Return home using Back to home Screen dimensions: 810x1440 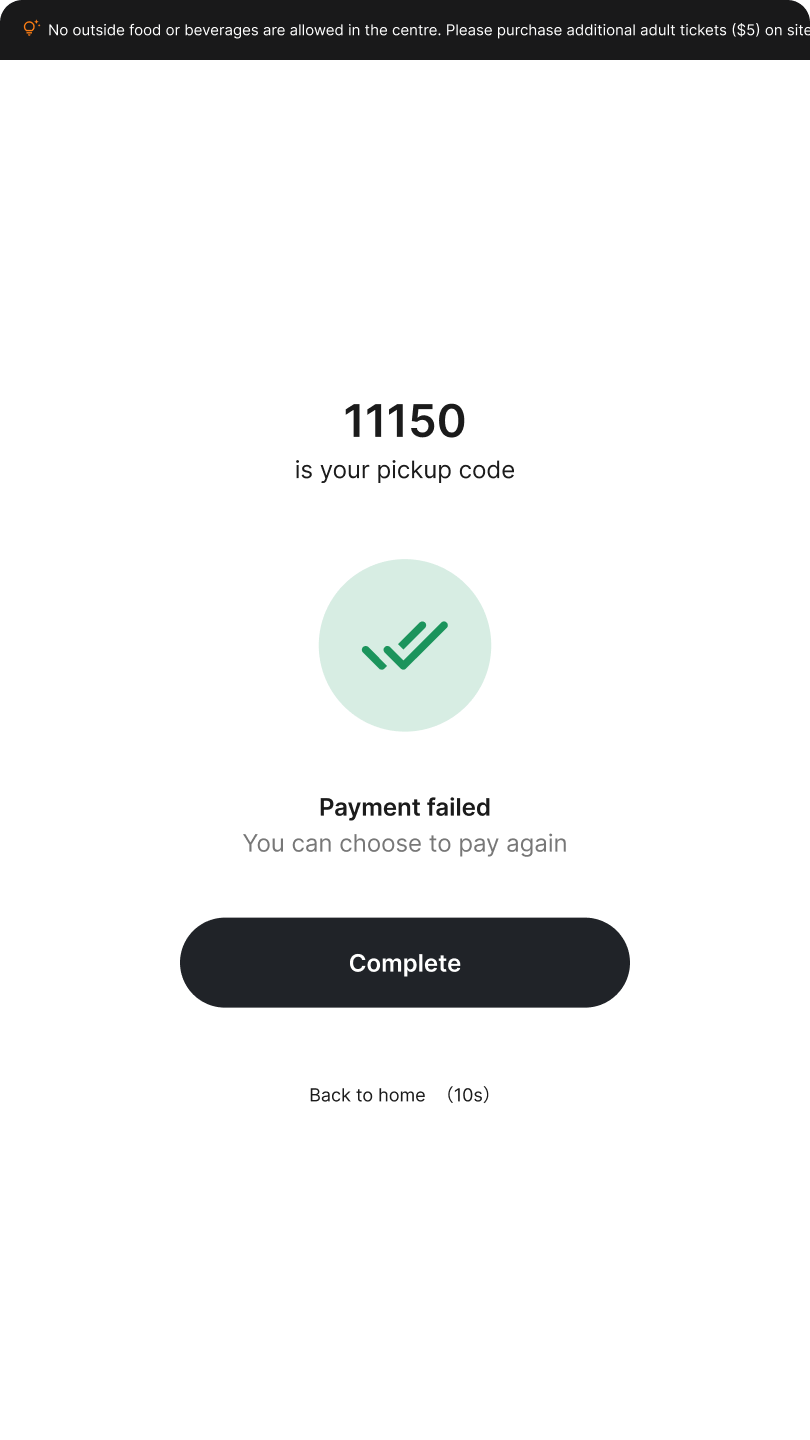(x=367, y=1095)
